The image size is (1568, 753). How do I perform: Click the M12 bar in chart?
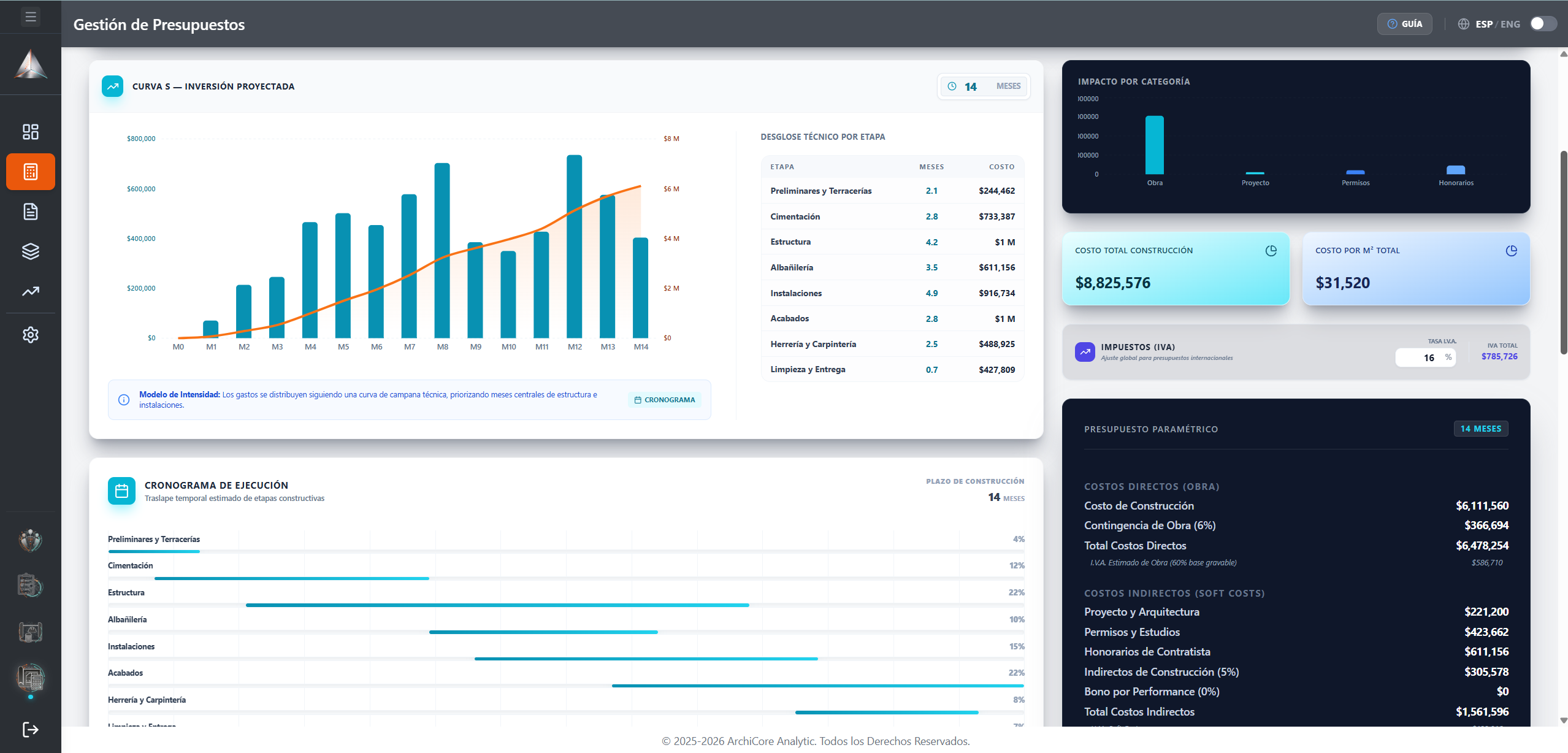pyautogui.click(x=575, y=247)
